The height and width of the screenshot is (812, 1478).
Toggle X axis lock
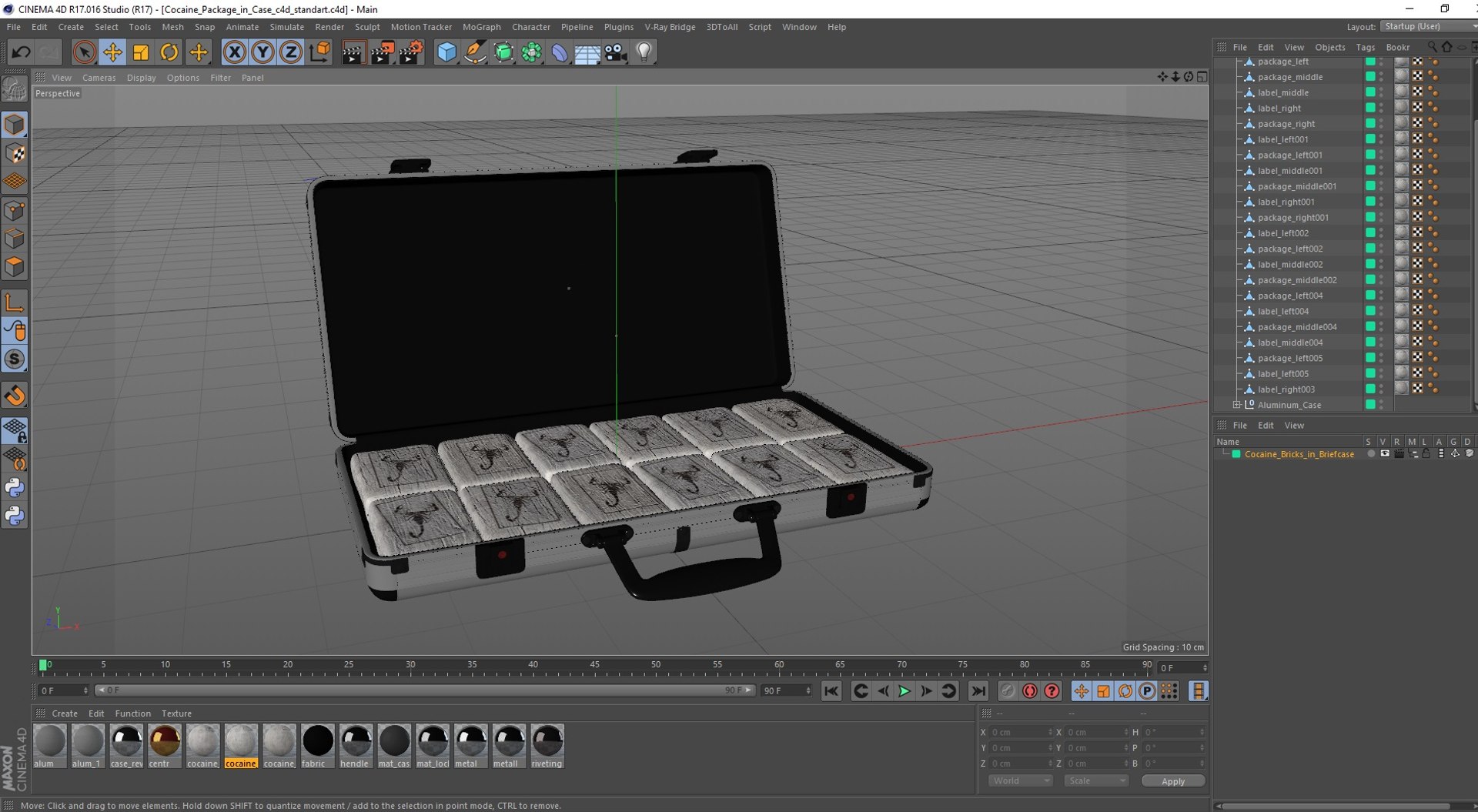[234, 52]
